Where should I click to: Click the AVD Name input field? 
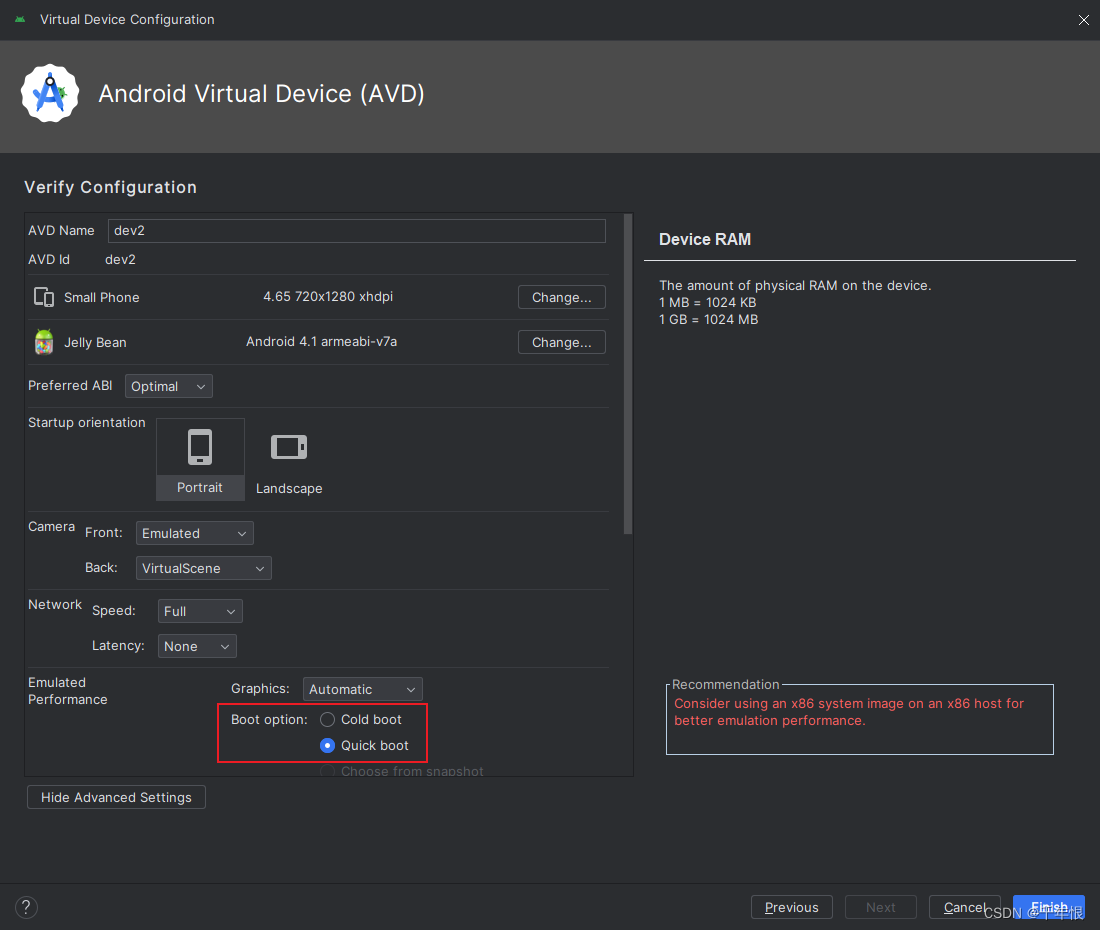point(356,231)
